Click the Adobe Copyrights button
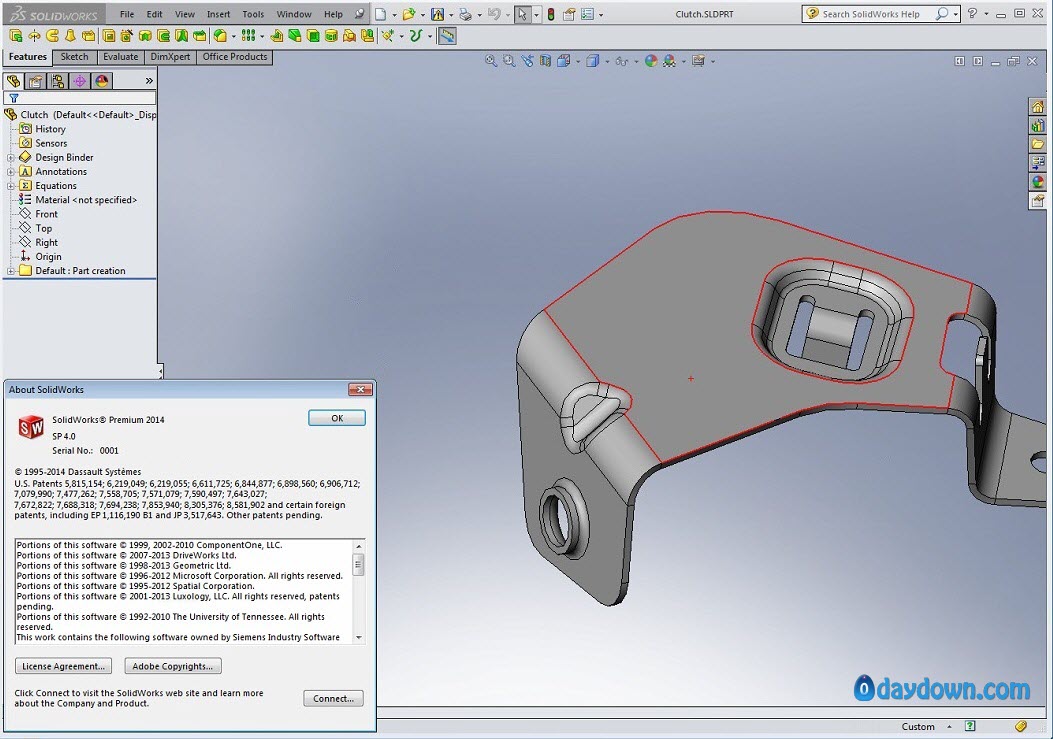This screenshot has width=1053, height=739. [173, 666]
